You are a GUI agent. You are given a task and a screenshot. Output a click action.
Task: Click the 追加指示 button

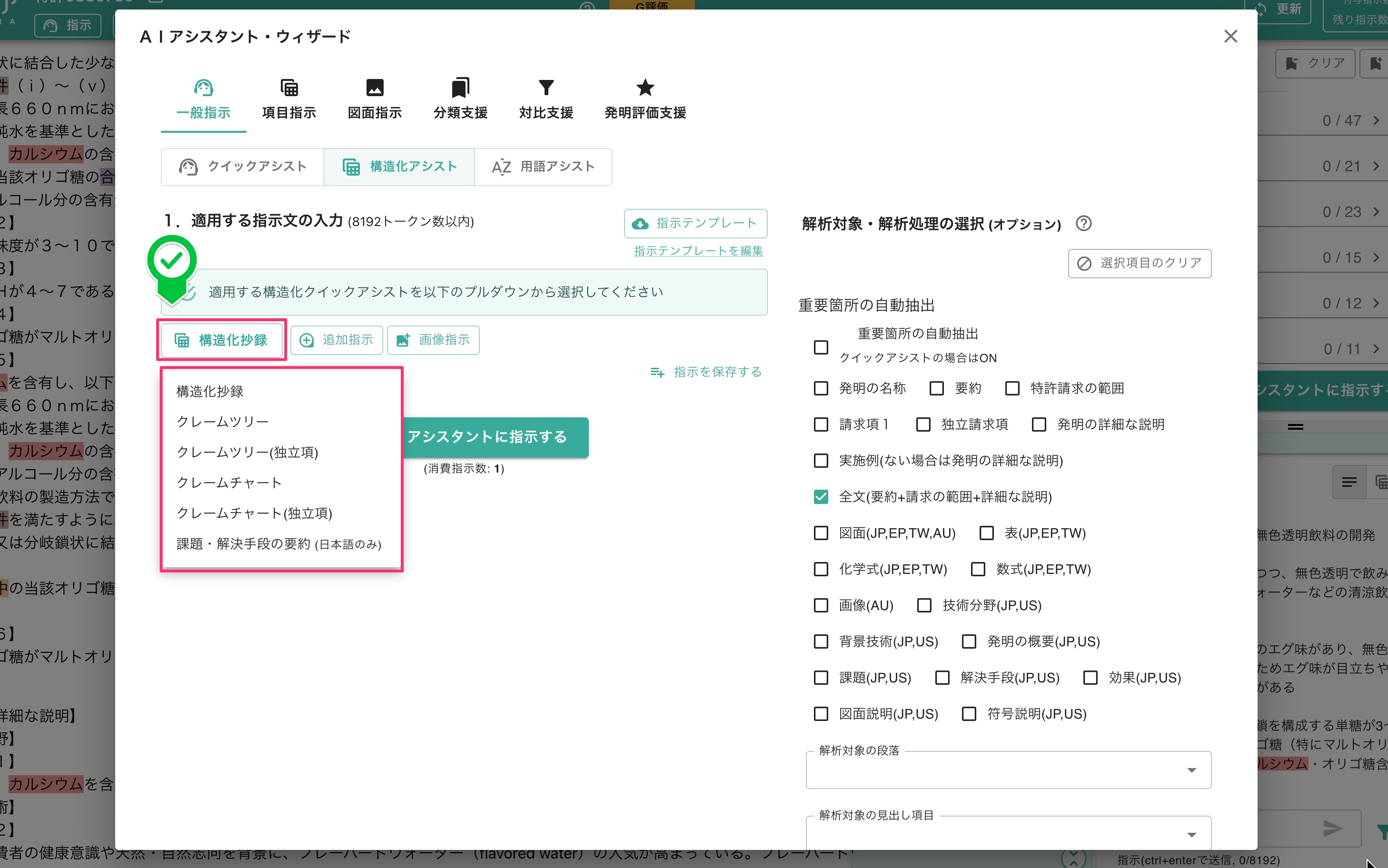tap(337, 340)
